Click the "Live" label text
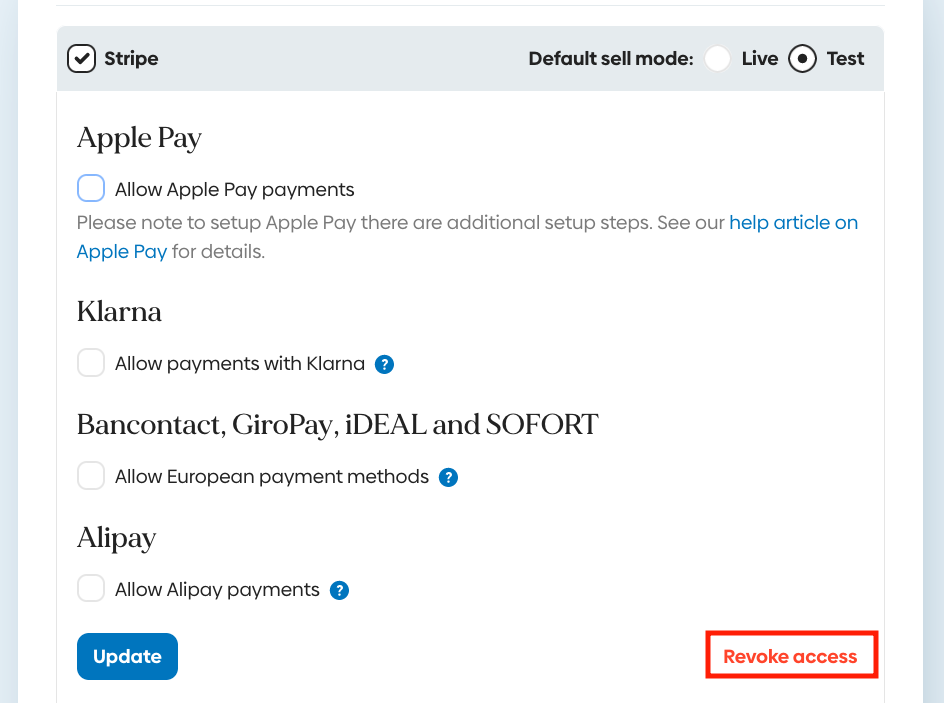 [759, 59]
